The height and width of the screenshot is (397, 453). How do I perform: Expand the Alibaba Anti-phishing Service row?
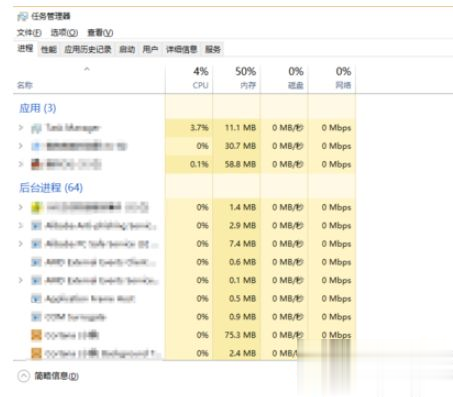21,226
